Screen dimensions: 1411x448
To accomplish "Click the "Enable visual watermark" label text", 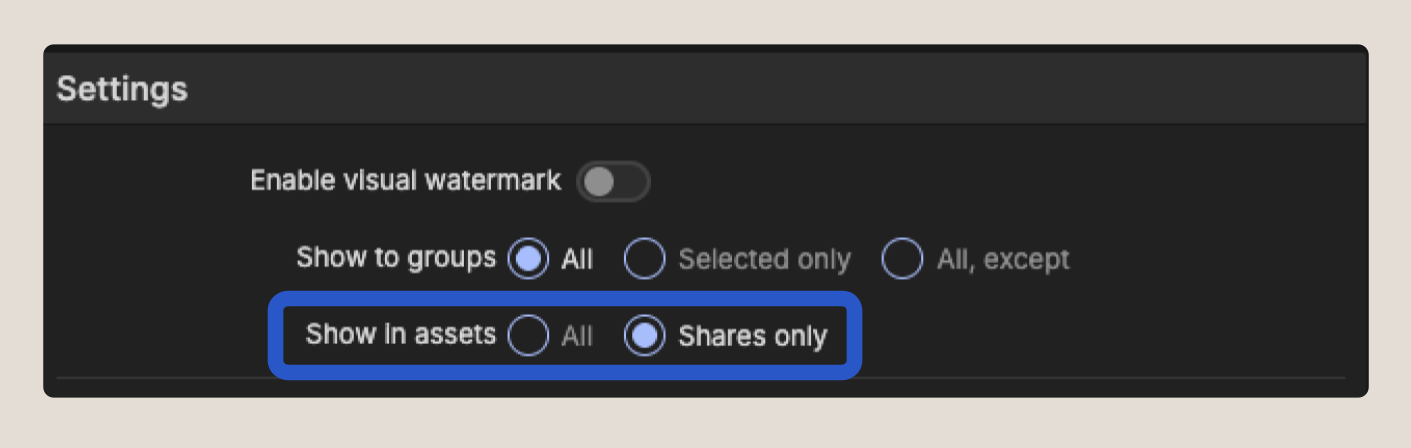I will pos(405,181).
